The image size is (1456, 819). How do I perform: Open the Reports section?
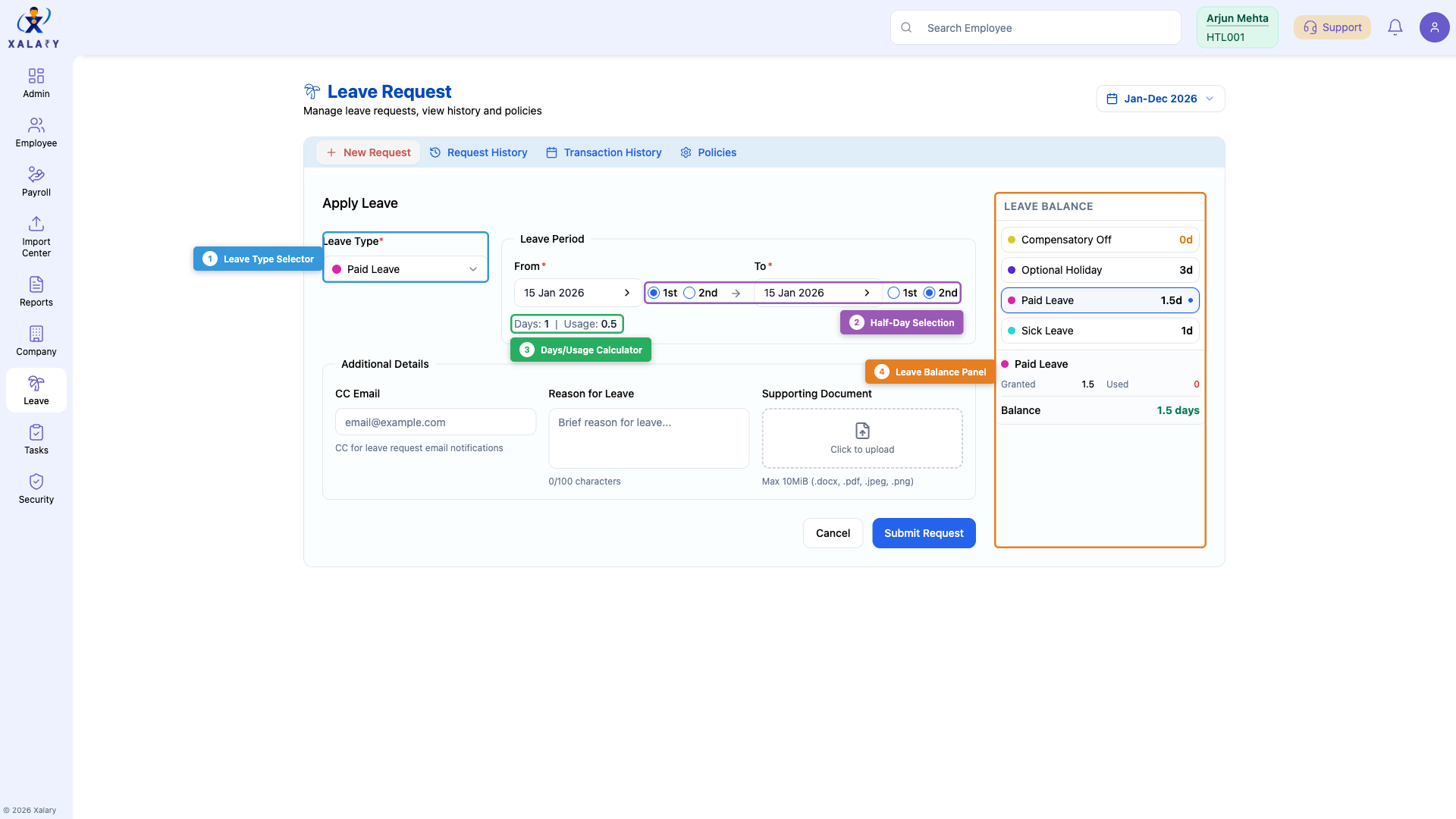click(36, 290)
